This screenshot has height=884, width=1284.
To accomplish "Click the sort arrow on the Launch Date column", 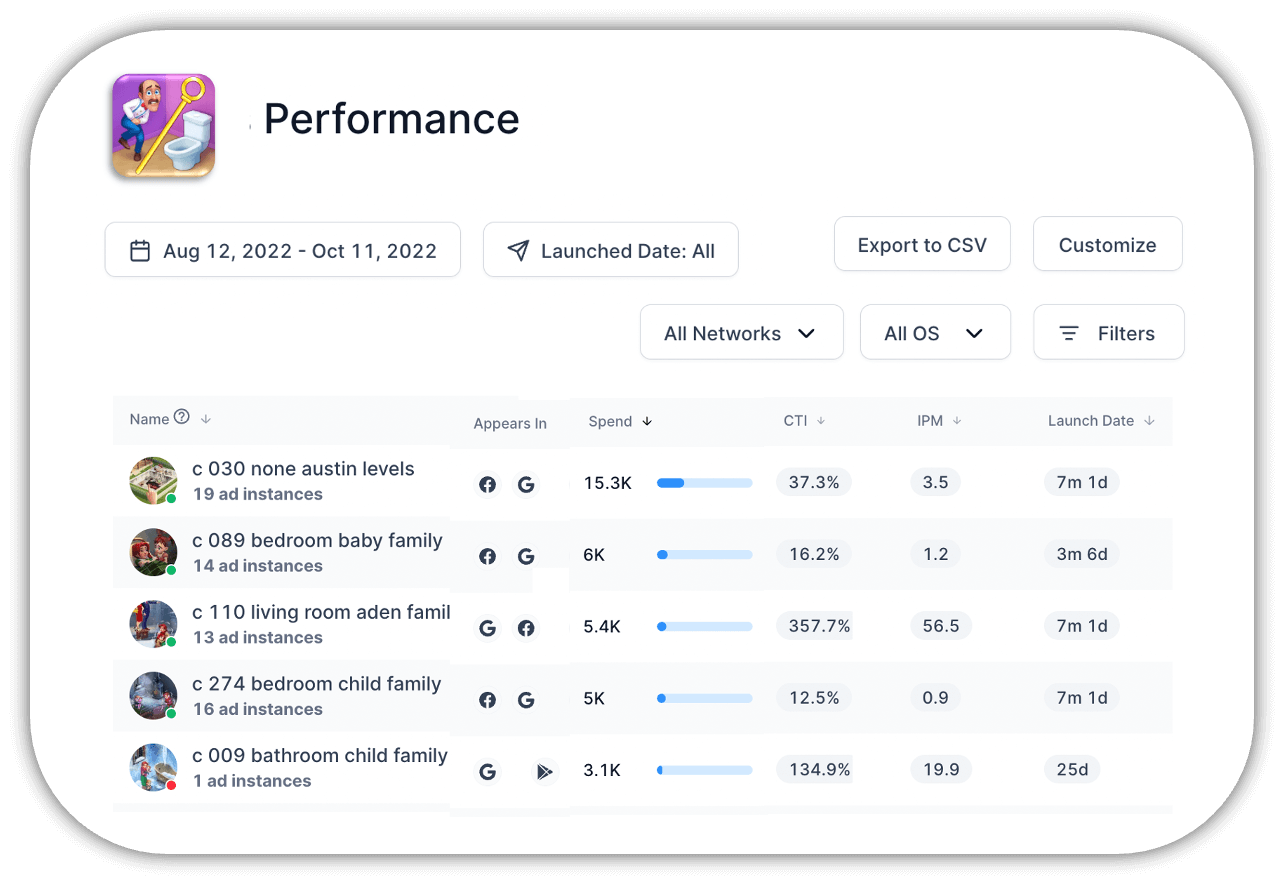I will [x=1150, y=421].
